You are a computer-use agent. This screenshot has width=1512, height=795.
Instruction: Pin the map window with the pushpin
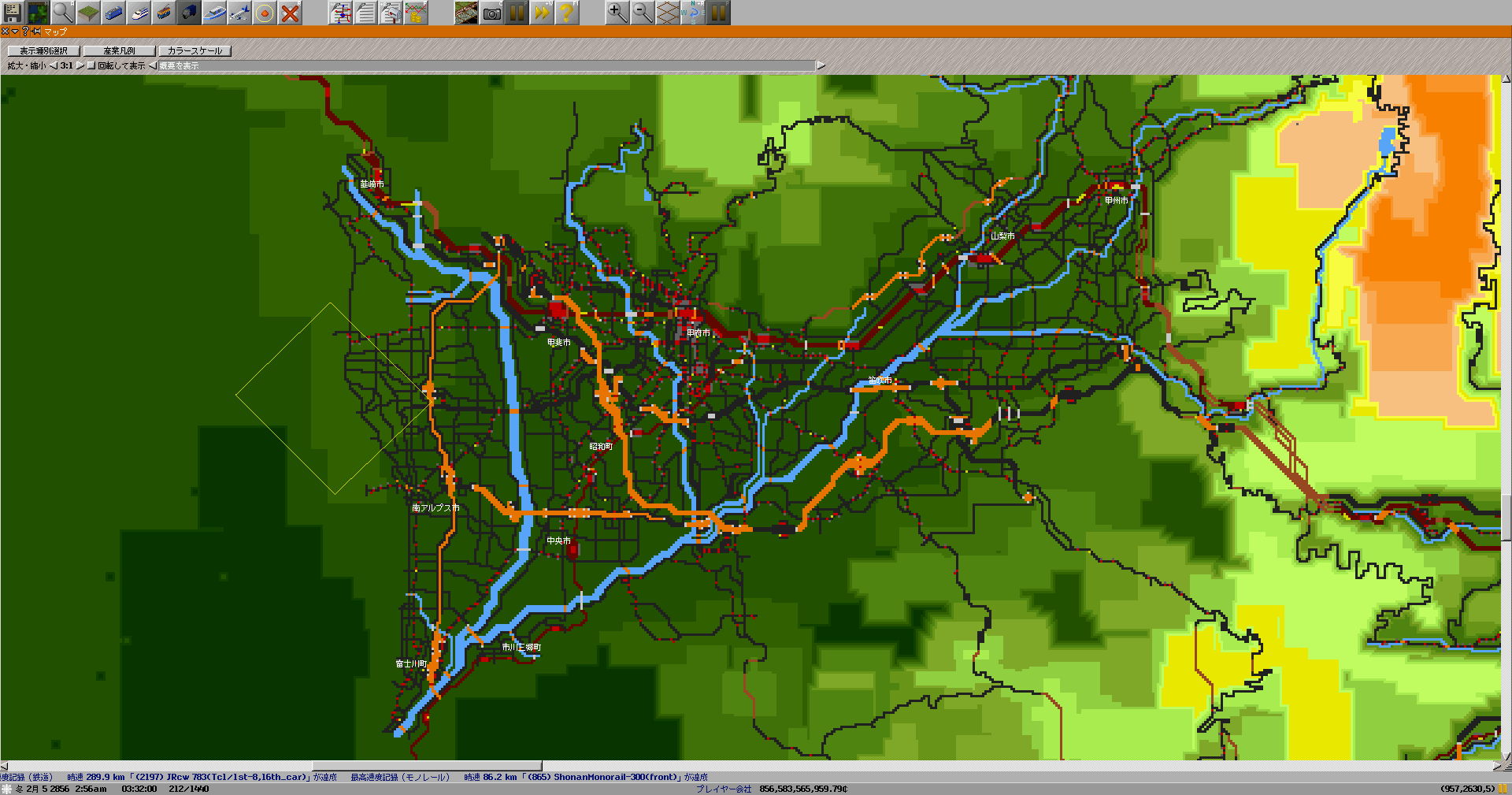[36, 32]
